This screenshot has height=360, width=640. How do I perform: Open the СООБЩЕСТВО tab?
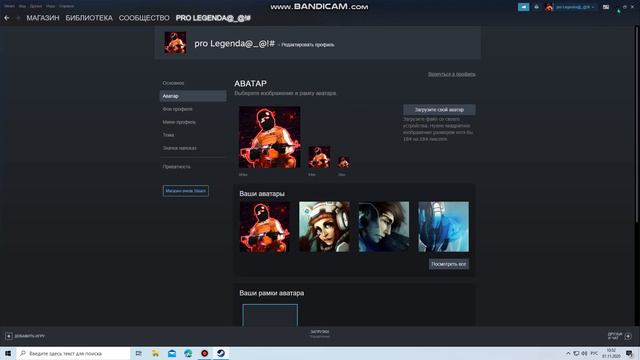coord(144,18)
